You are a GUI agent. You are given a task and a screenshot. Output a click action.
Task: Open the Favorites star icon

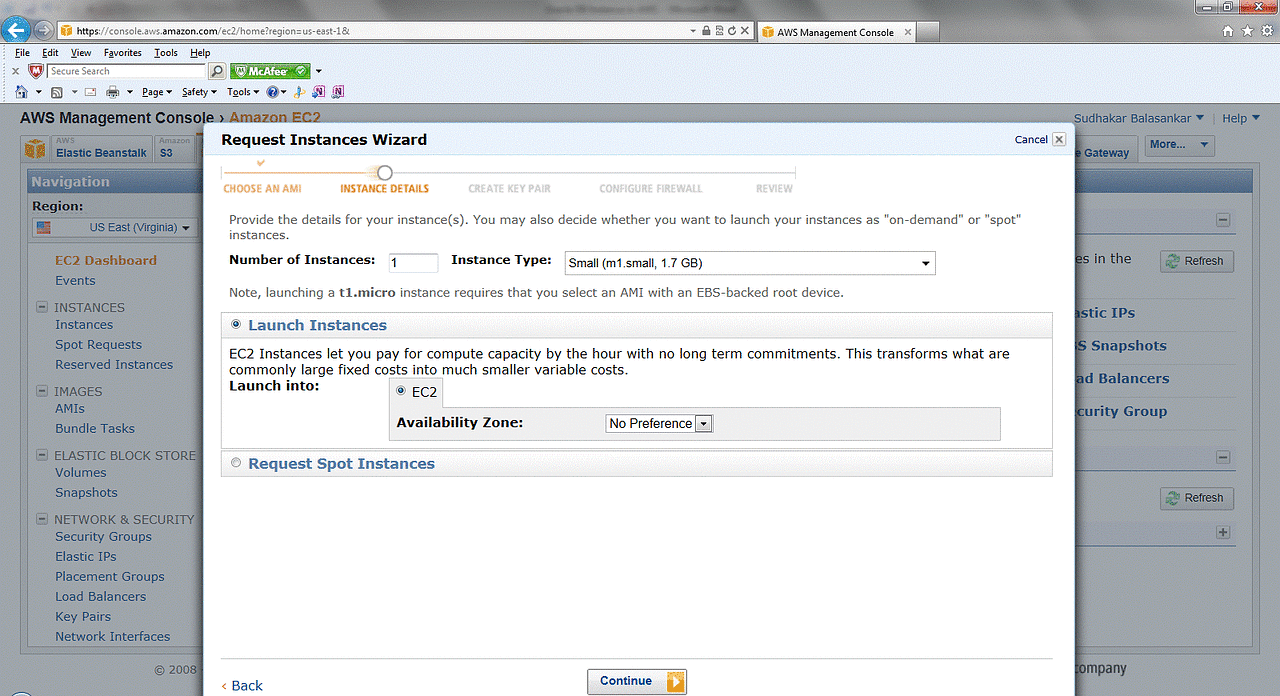pos(1247,31)
